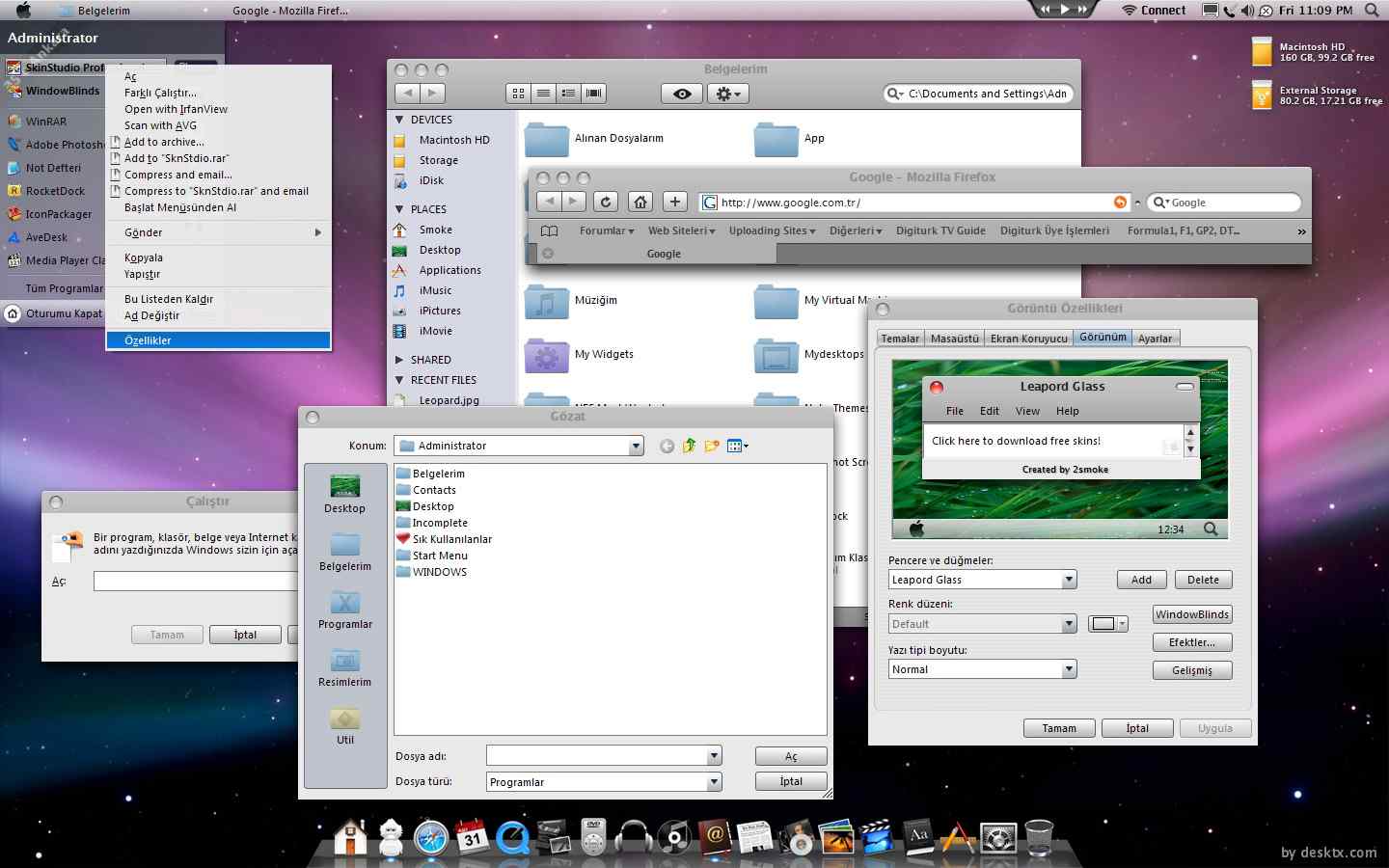Switch Belgelerim window to list view
Image resolution: width=1389 pixels, height=868 pixels.
(544, 94)
